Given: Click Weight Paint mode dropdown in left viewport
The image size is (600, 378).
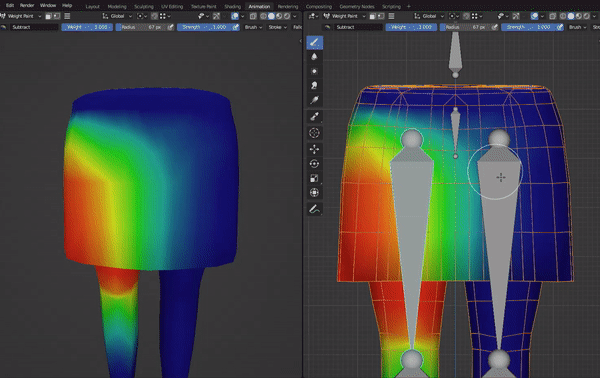Looking at the screenshot, I should (21, 16).
